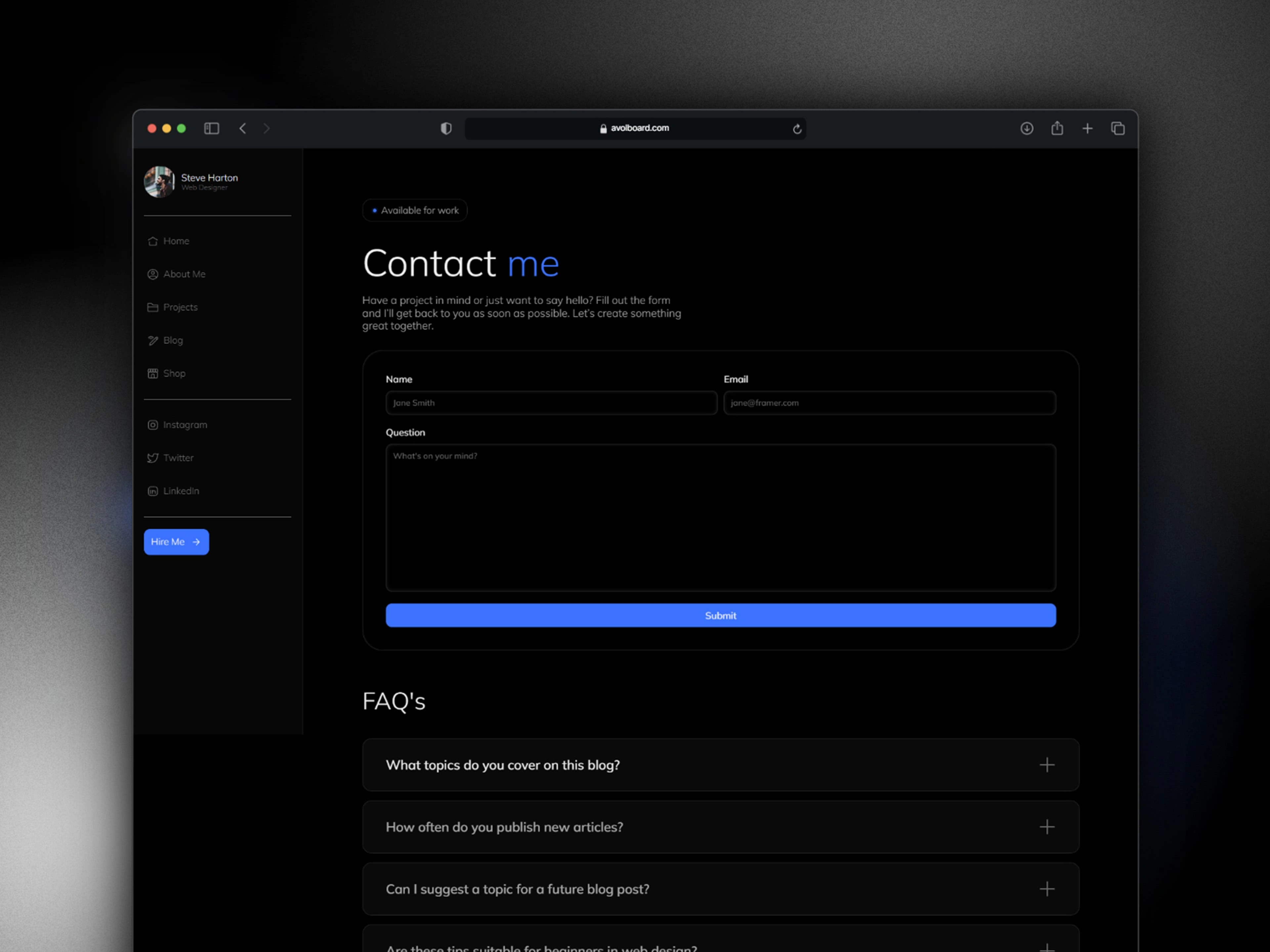The width and height of the screenshot is (1270, 952).
Task: Click the Blog pen icon
Action: tap(153, 340)
